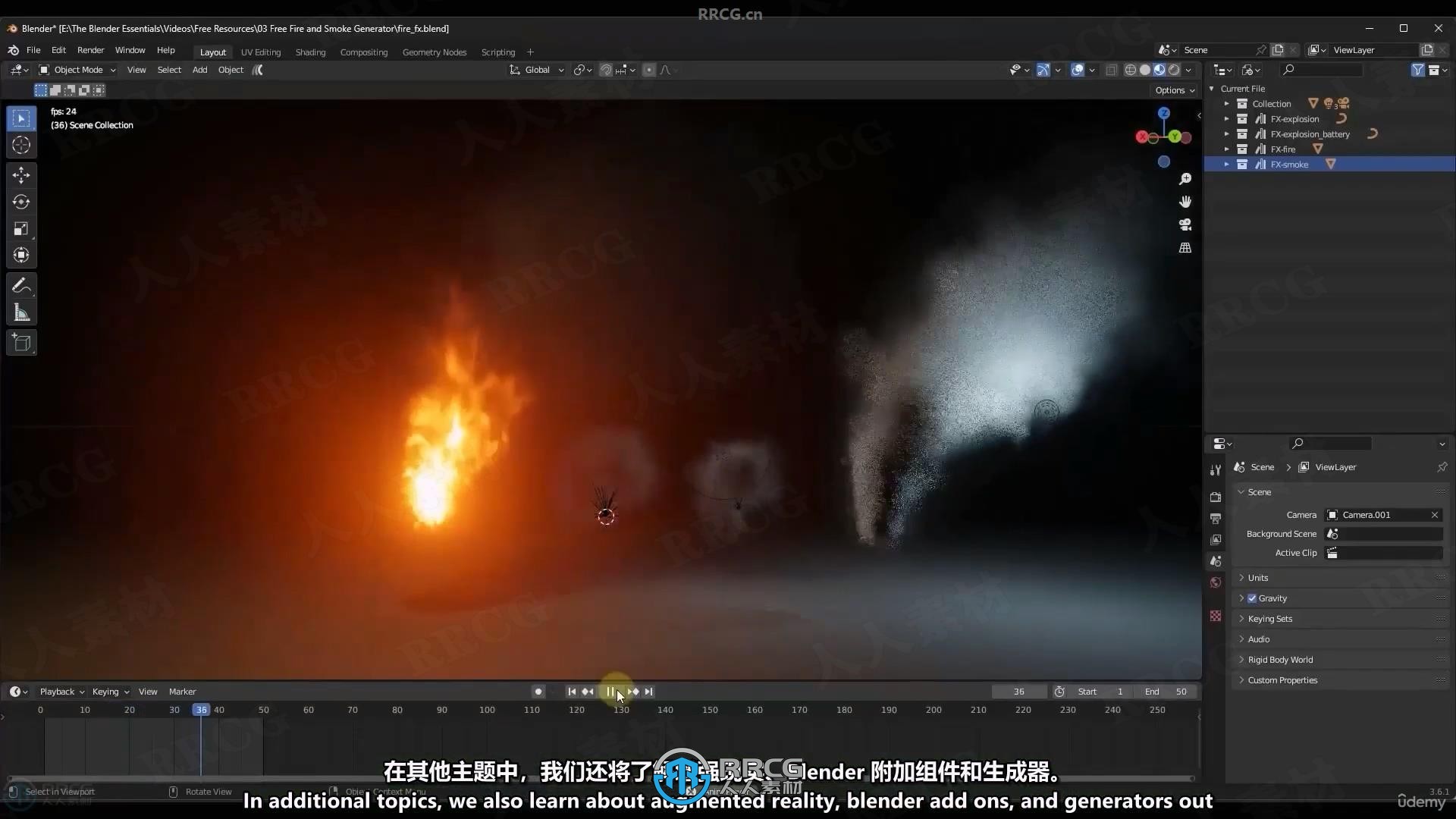
Task: Switch to wireframe viewport shading
Action: tap(1130, 70)
